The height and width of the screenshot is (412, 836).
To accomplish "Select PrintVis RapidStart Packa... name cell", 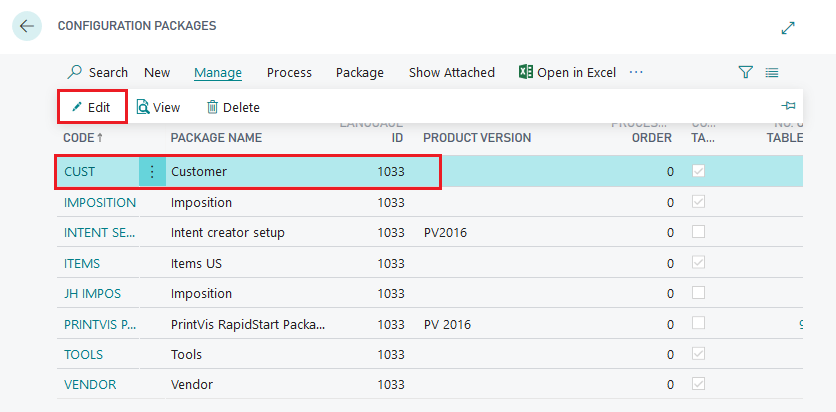I will 248,324.
